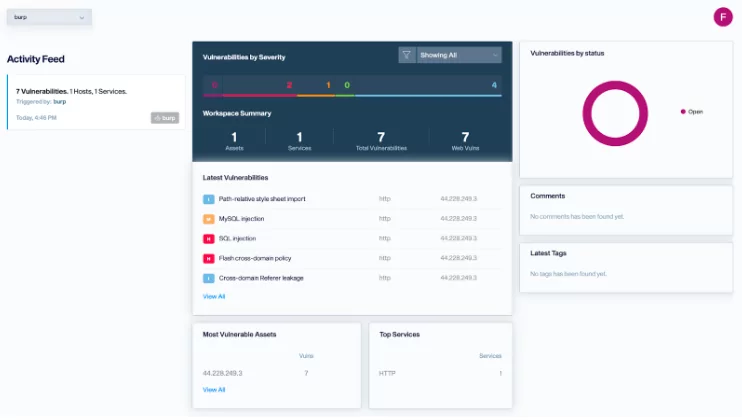The height and width of the screenshot is (420, 742).
Task: Open the burp workspace dropdown
Action: [49, 17]
